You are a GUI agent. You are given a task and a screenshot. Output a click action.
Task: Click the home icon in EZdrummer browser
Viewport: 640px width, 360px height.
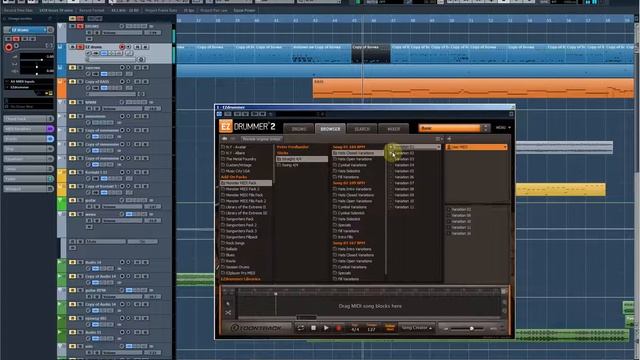(x=225, y=139)
